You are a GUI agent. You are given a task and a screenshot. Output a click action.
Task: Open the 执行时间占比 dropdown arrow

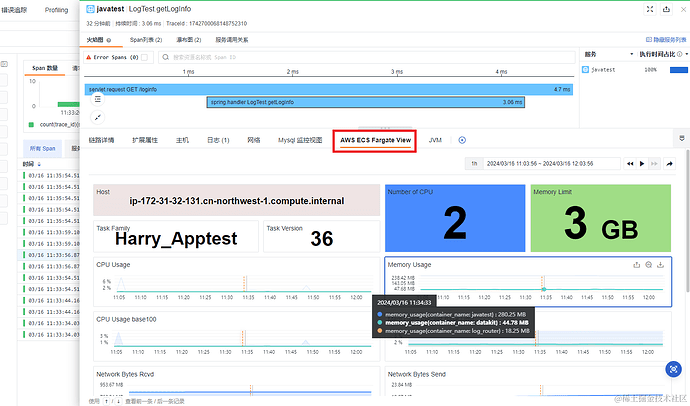[x=686, y=54]
